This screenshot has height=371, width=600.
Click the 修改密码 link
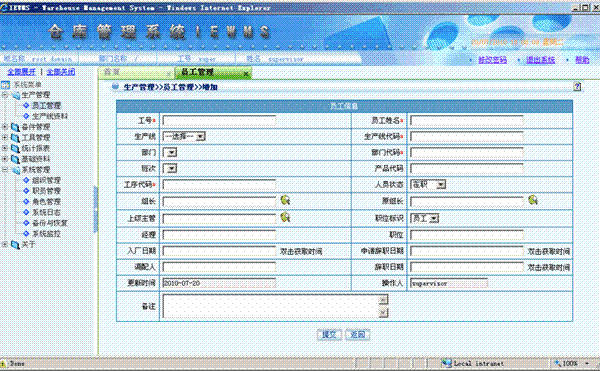click(x=492, y=60)
